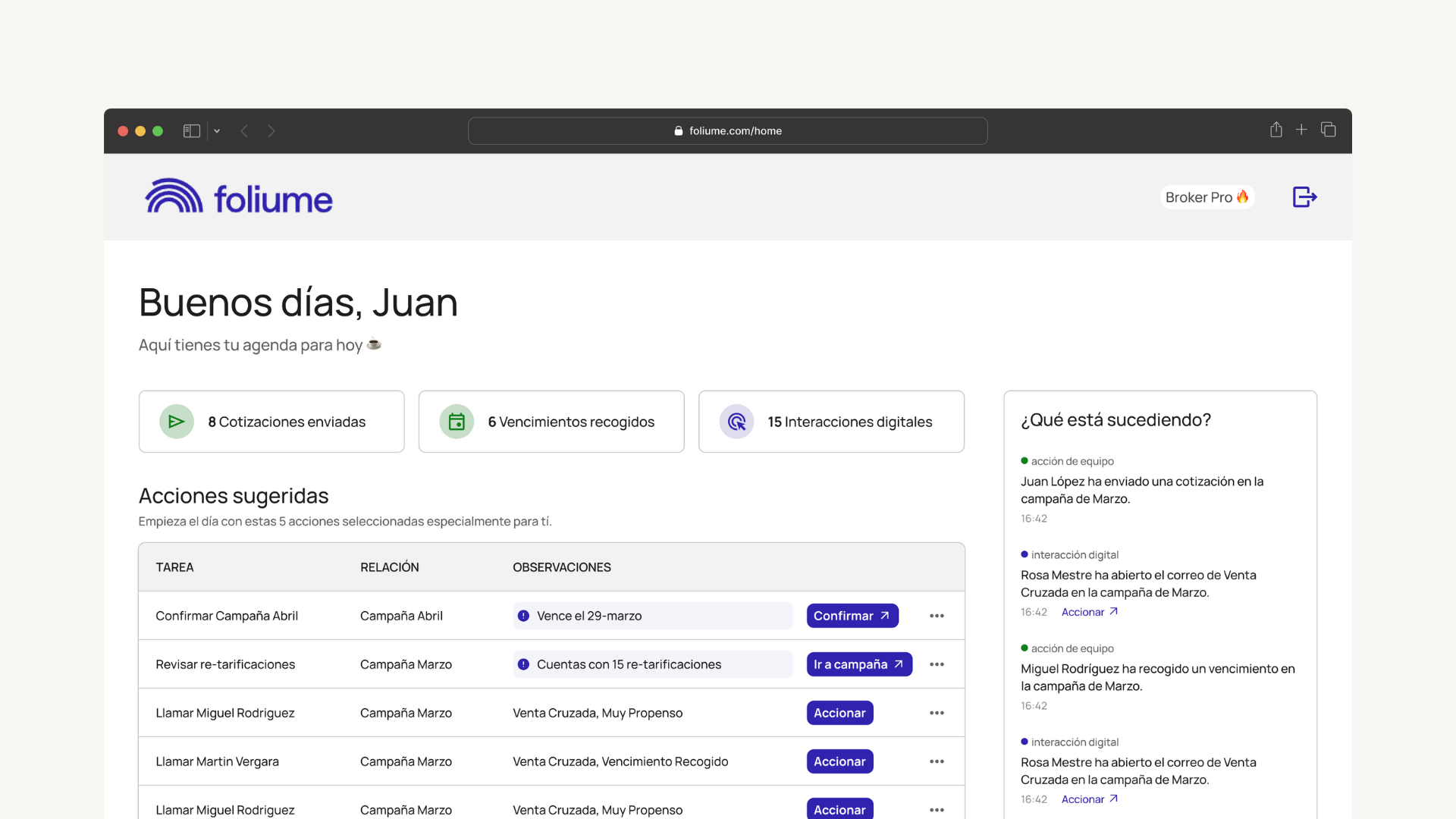Click Accionar for Llamar Martin Vergara
The width and height of the screenshot is (1456, 819).
pos(839,761)
